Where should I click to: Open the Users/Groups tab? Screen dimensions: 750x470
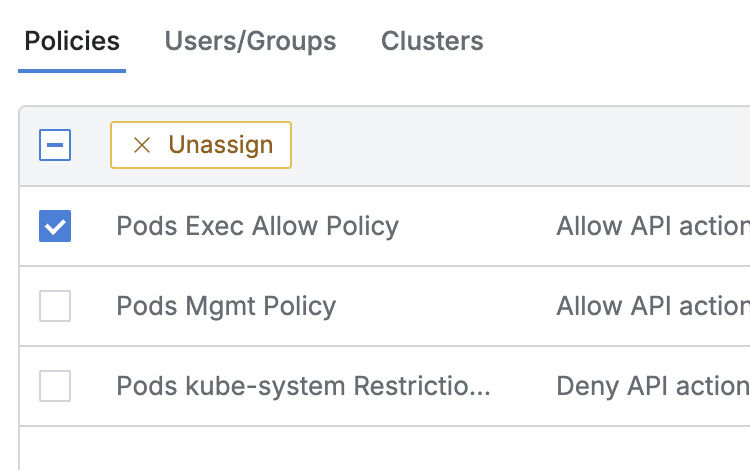(250, 41)
